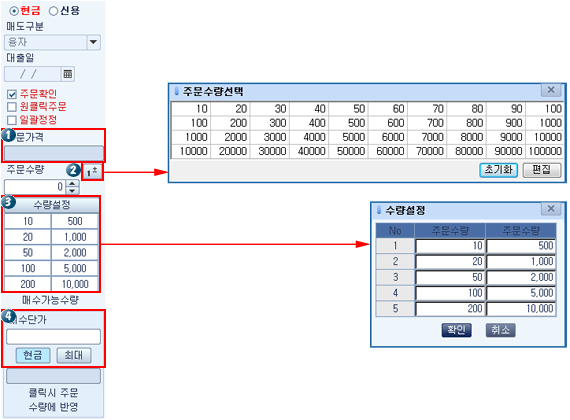Open the calendar picker for 대출일
Viewport: 570px width, 420px height.
[x=68, y=74]
